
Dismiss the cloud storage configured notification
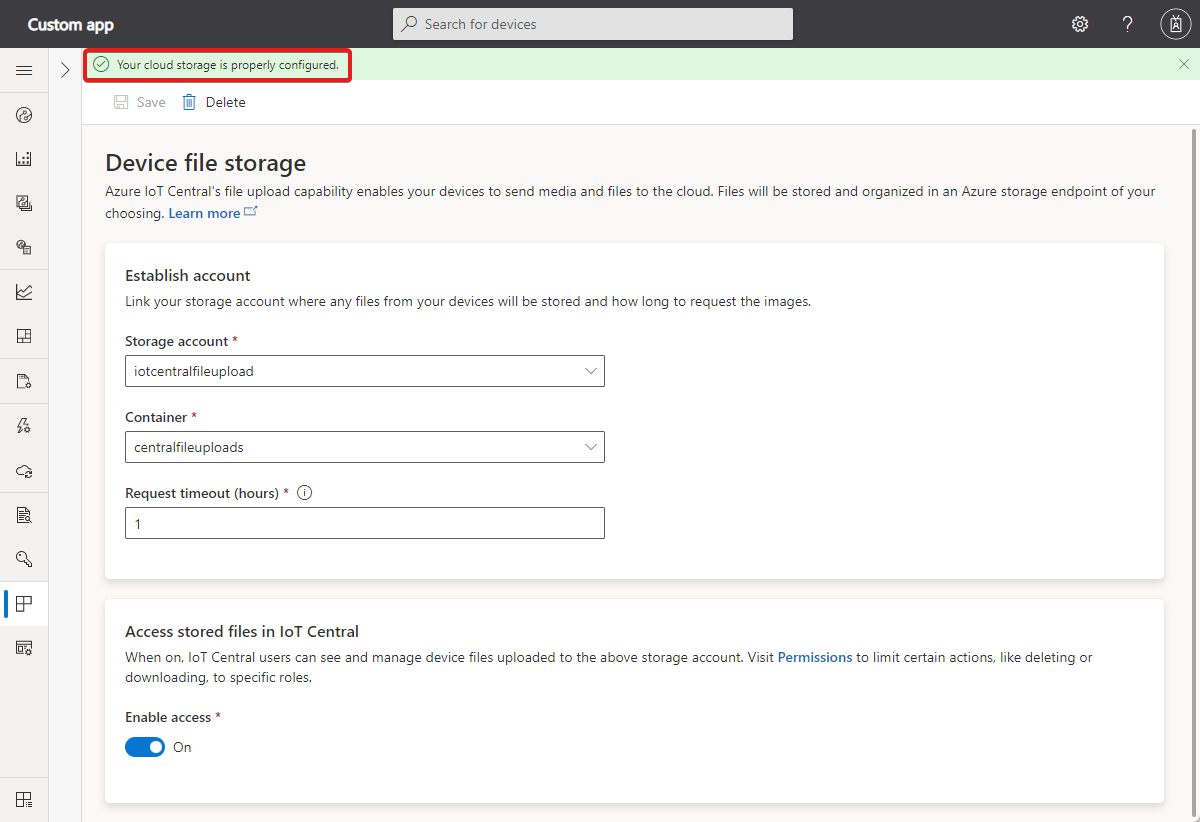1184,64
